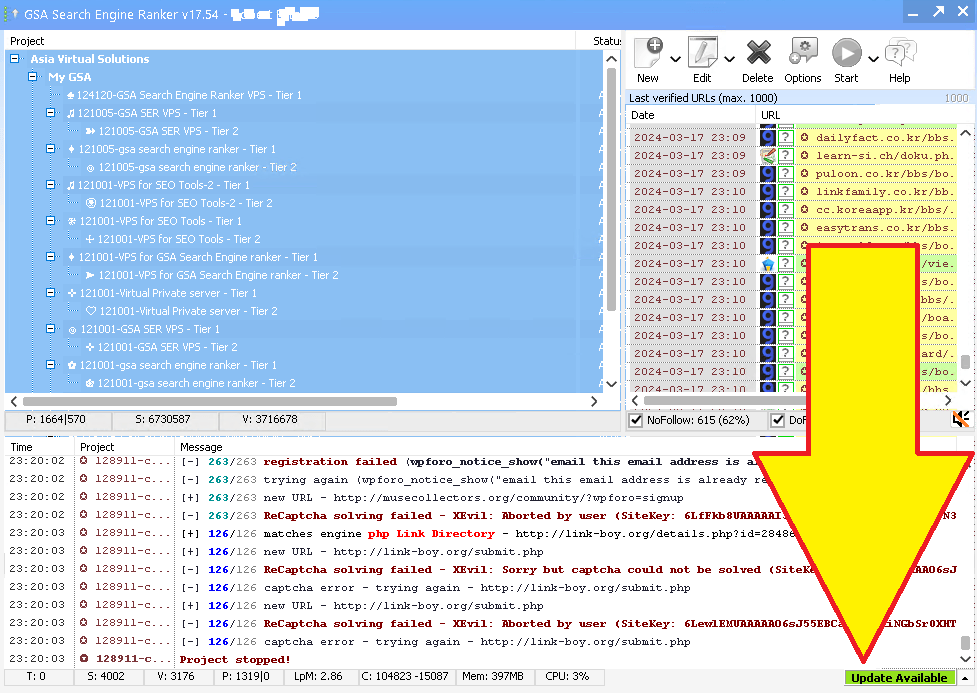Toggle the NoFollow checkbox

click(x=636, y=420)
